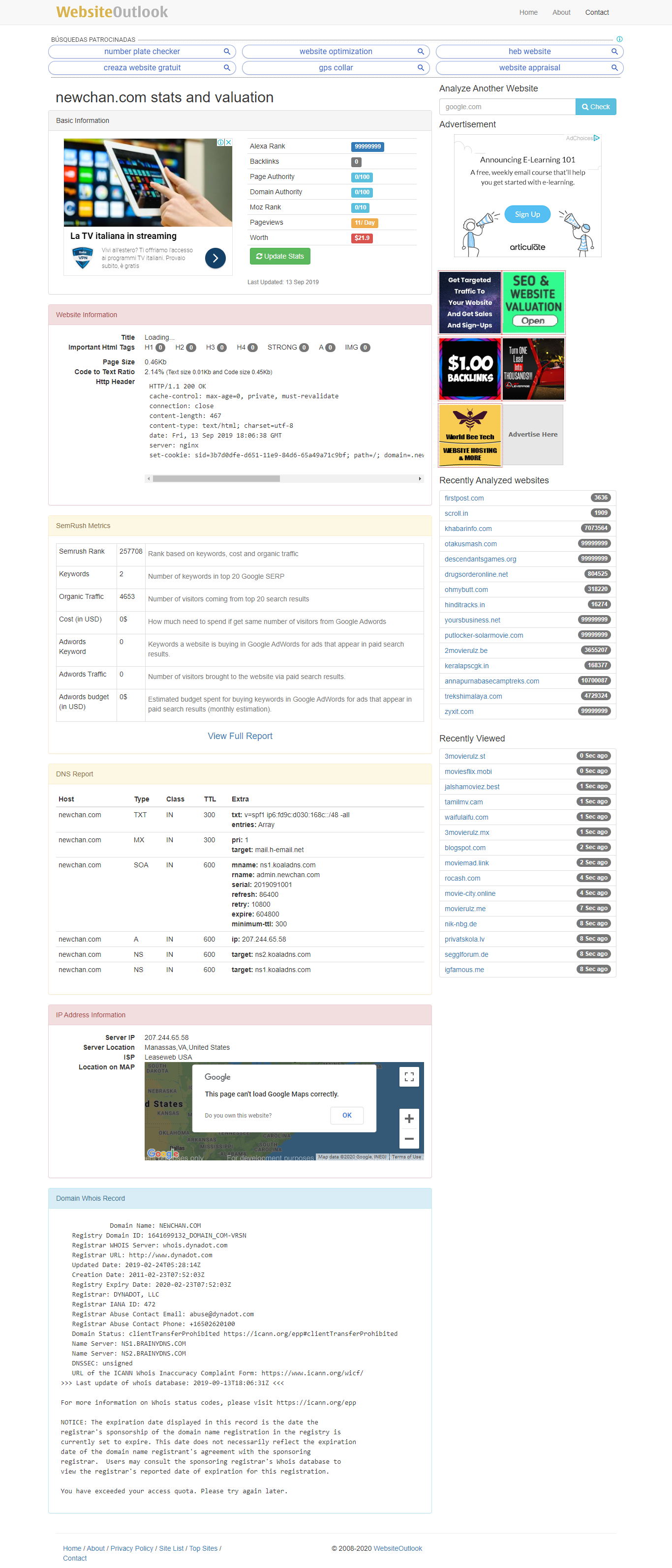672x1568 pixels.
Task: Click search icon for 'website appraisal'
Action: 614,67
